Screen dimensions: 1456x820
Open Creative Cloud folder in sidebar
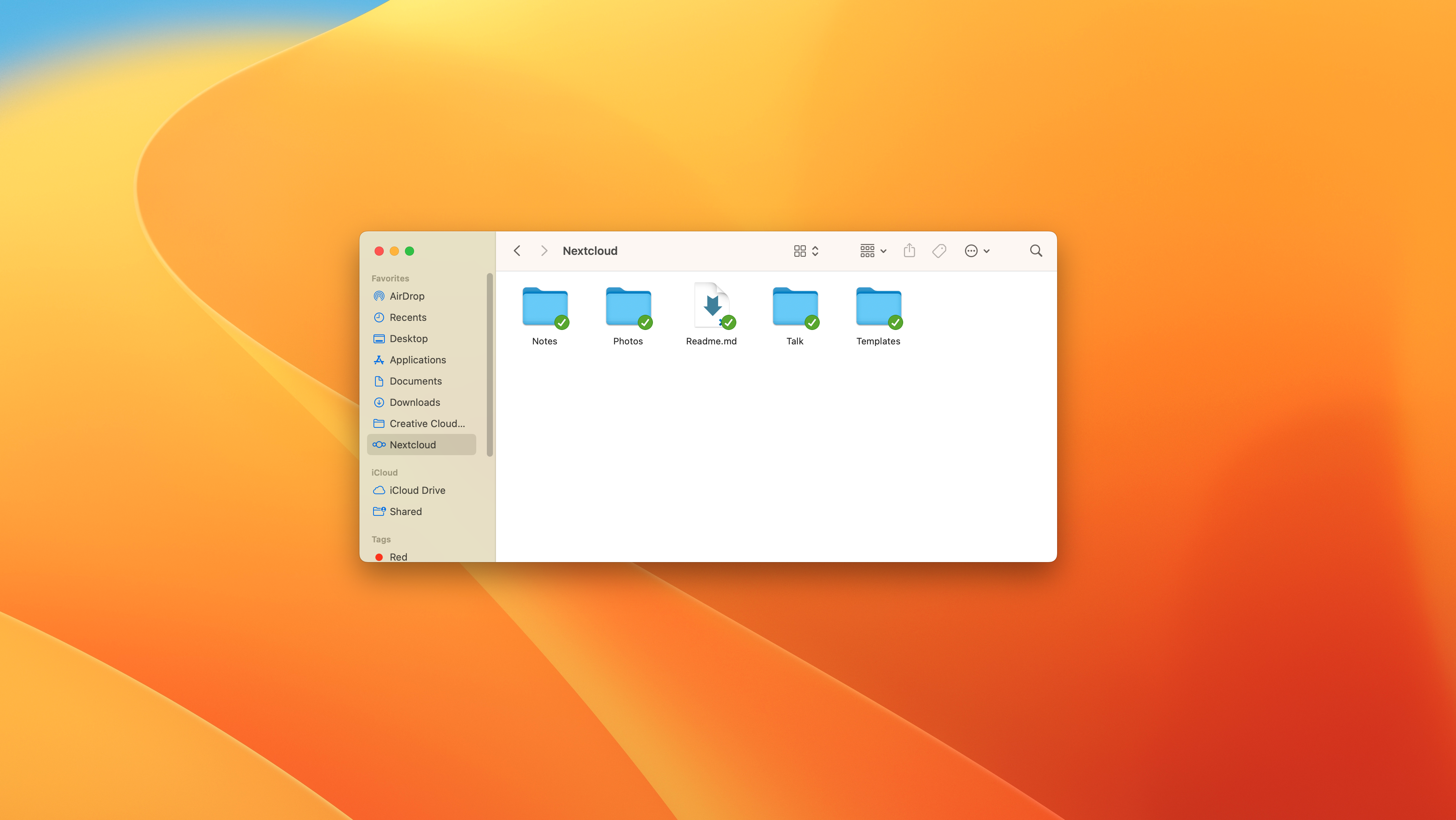pyautogui.click(x=422, y=424)
